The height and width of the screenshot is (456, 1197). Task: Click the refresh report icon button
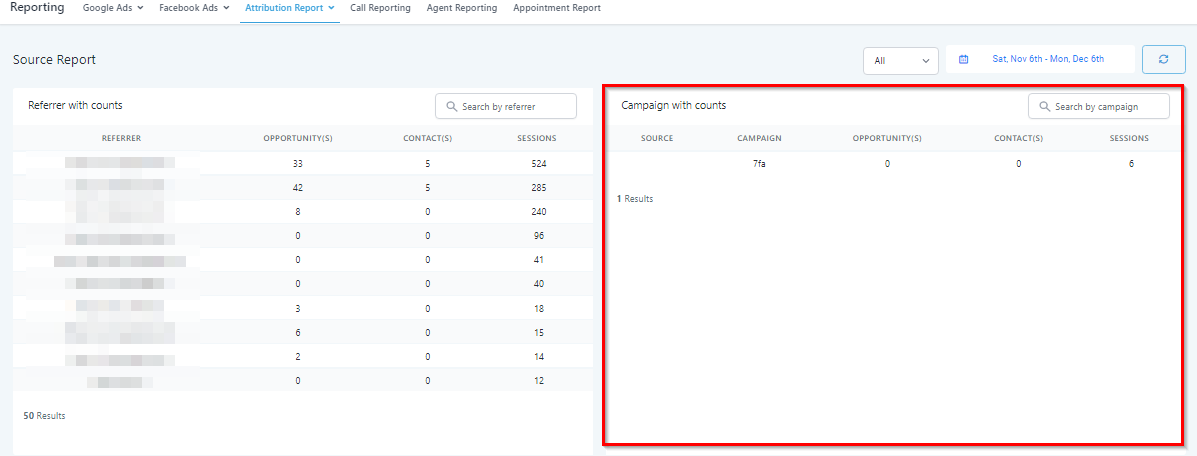(1164, 59)
